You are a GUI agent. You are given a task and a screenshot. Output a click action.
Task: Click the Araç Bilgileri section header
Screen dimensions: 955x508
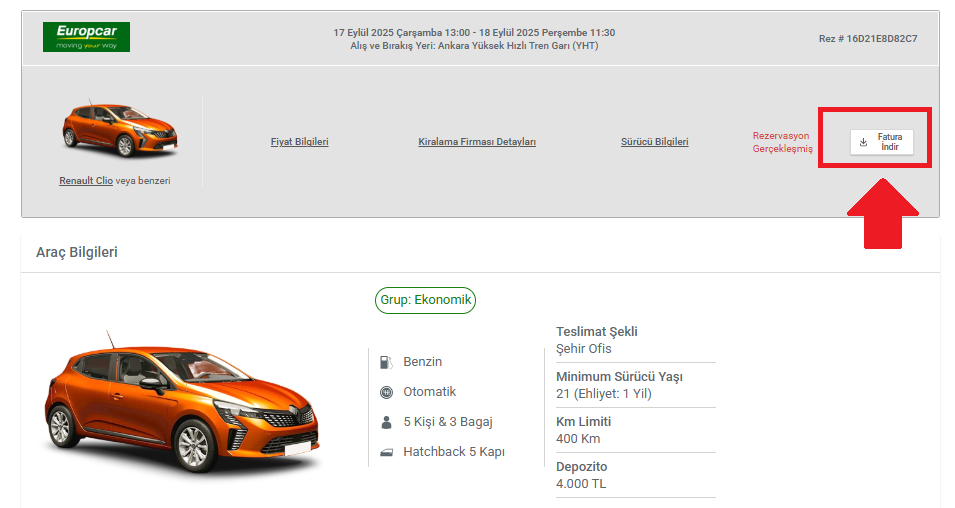[77, 252]
